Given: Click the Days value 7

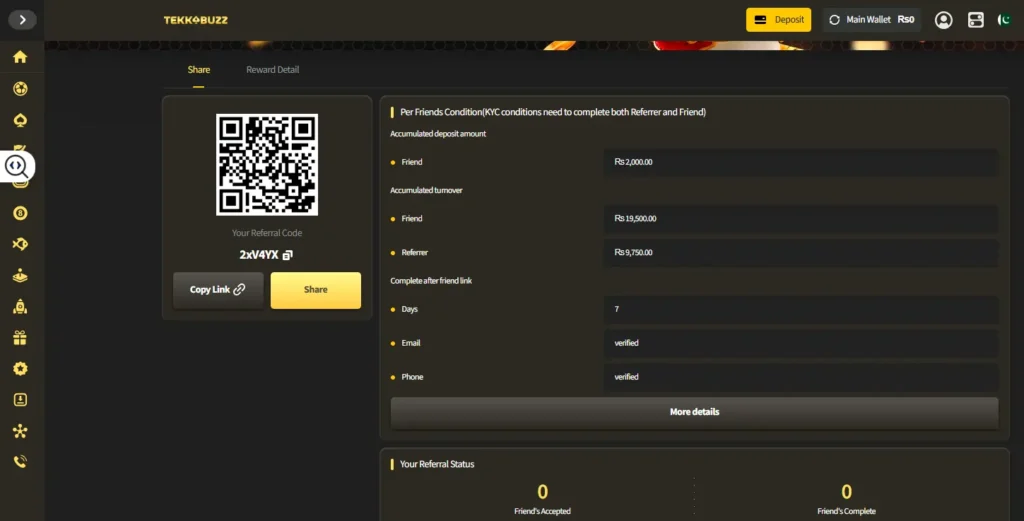Looking at the screenshot, I should (x=616, y=309).
